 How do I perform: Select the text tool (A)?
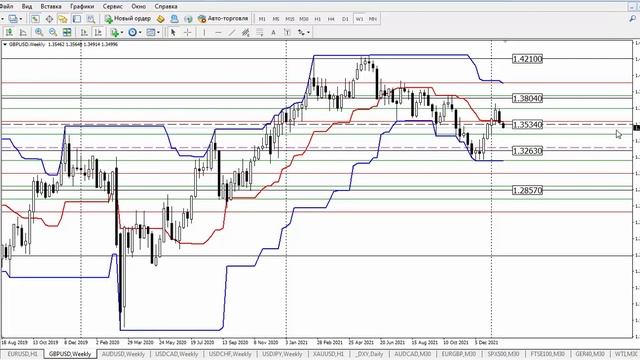tap(273, 32)
